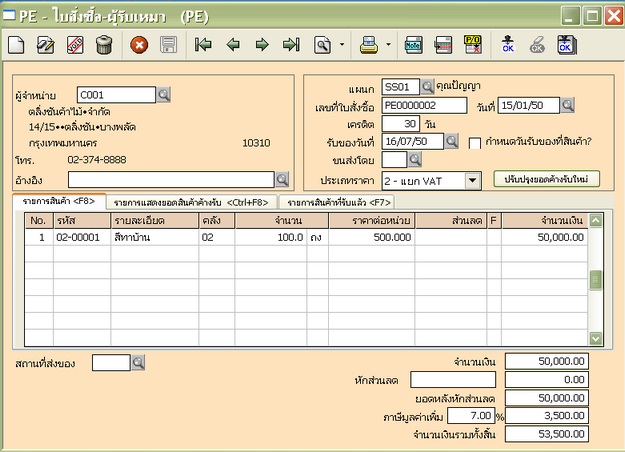The width and height of the screenshot is (625, 452).
Task: Click the Edit document pencil icon
Action: click(x=45, y=45)
